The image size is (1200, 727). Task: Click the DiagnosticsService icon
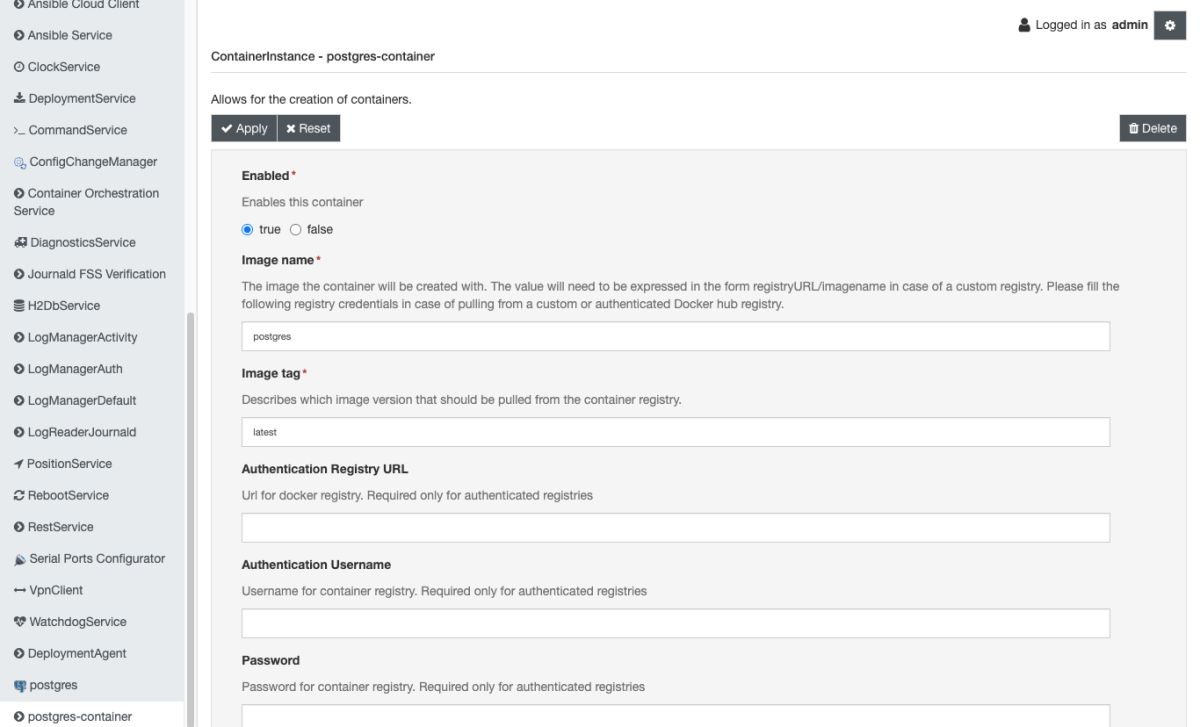tap(19, 243)
